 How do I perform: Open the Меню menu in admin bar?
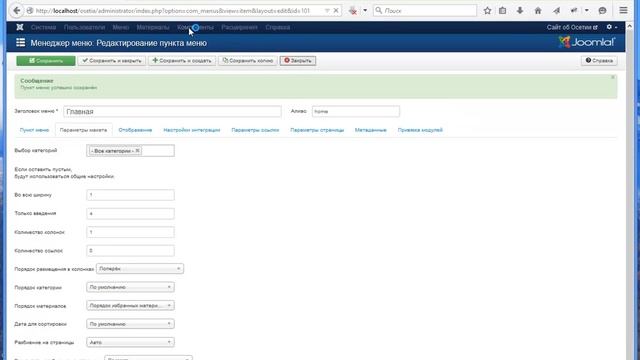pyautogui.click(x=120, y=27)
